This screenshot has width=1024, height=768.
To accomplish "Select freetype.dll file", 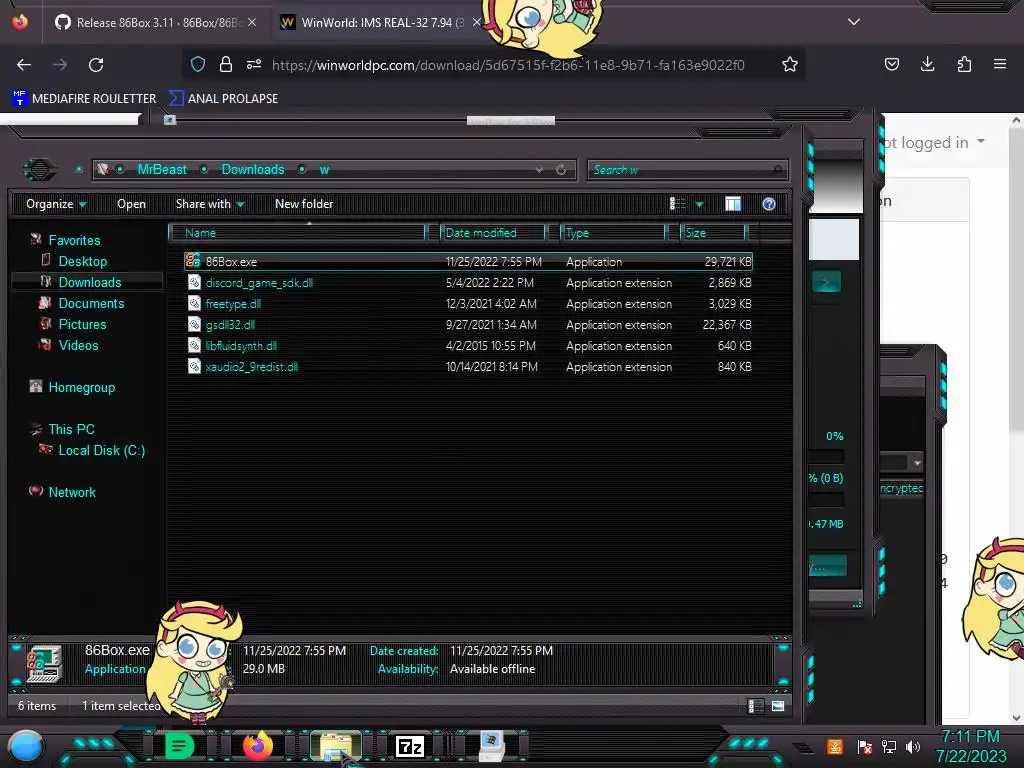I will click(x=468, y=304).
